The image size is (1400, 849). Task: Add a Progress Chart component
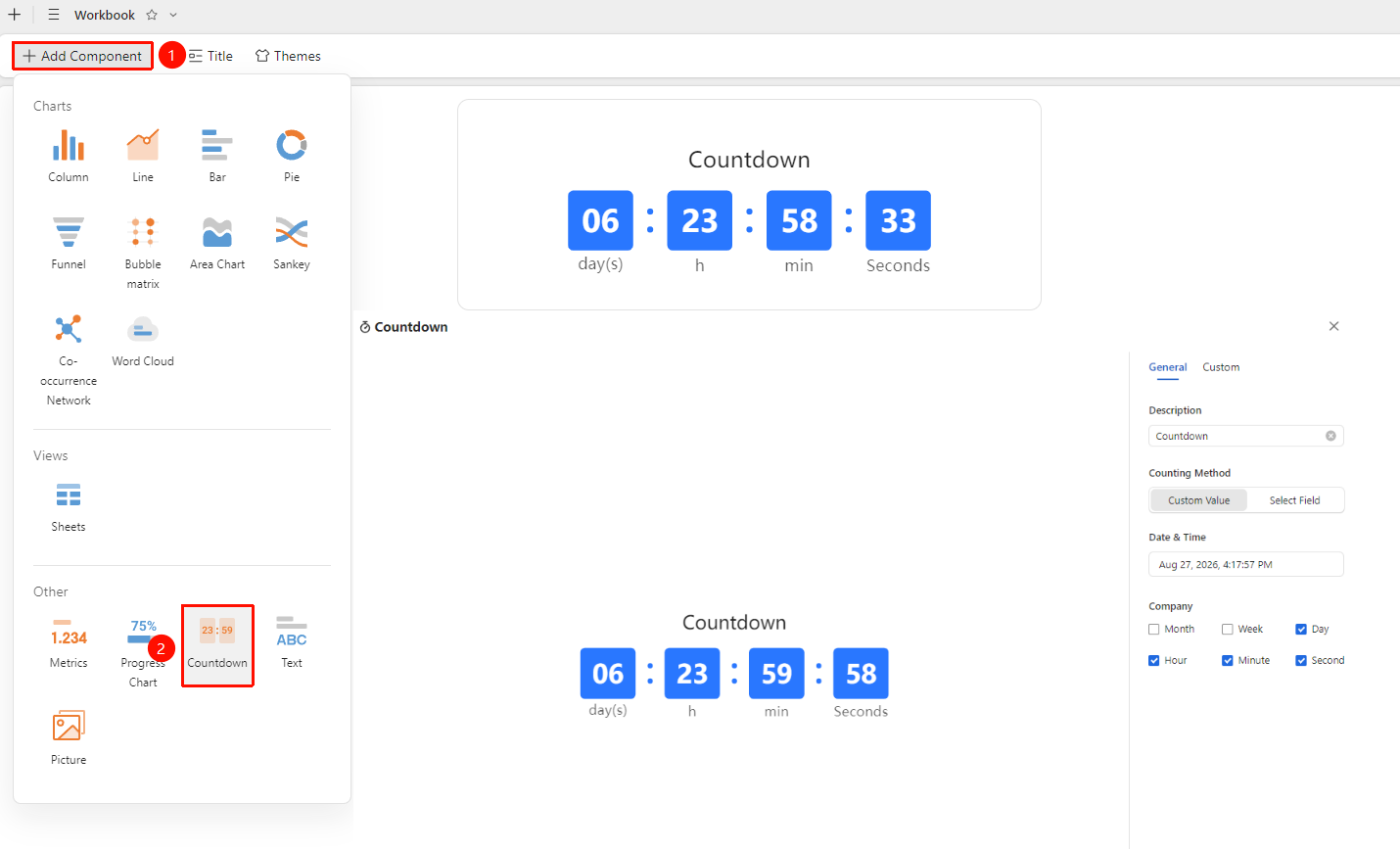pyautogui.click(x=143, y=652)
